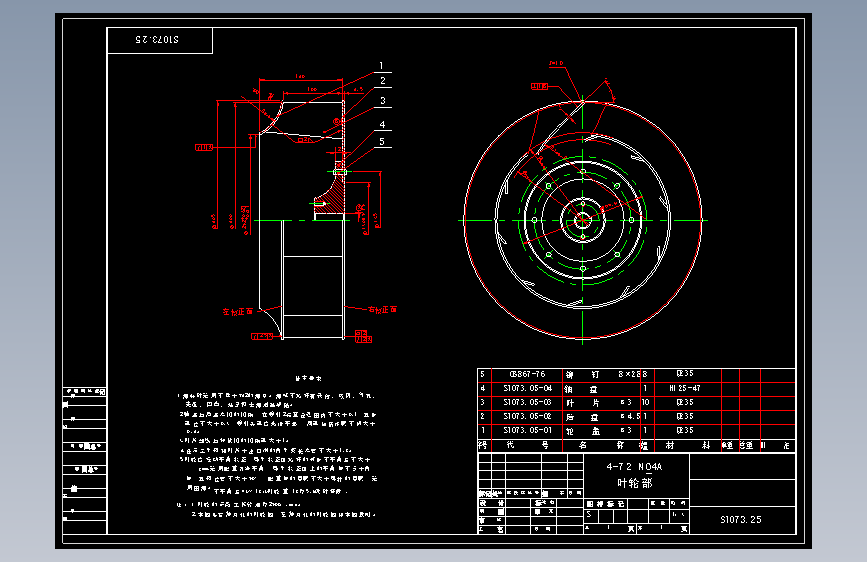The height and width of the screenshot is (562, 867).
Task: Click the 140 width dimension at top
Action: point(300,76)
